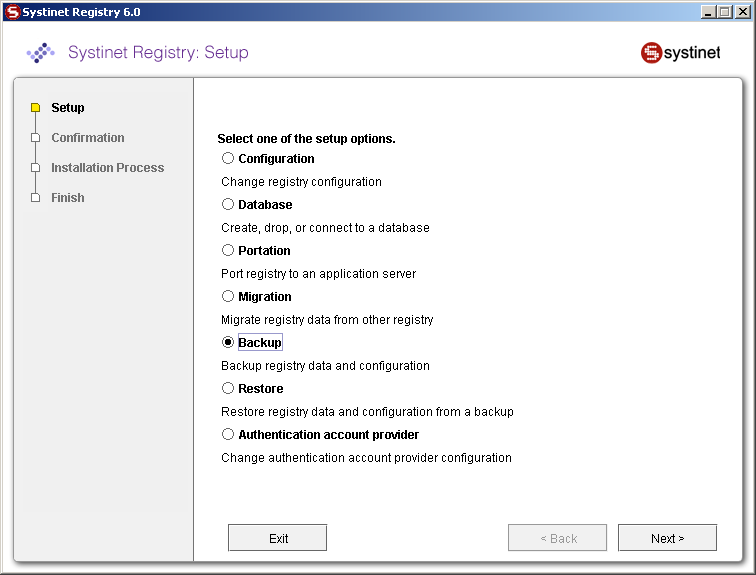Click the Next > button
Screen dimensions: 756x575
click(x=667, y=538)
